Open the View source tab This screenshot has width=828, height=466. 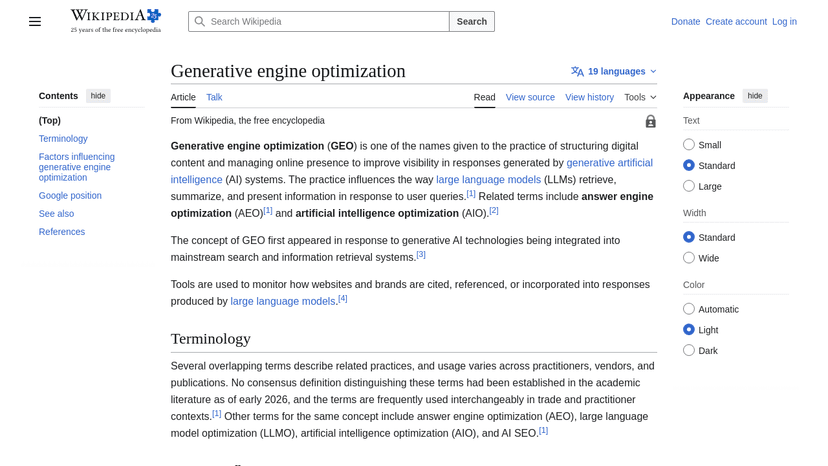530,97
